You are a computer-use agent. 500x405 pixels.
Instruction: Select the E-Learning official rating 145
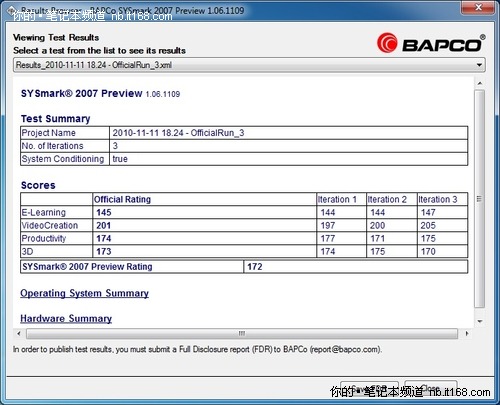[104, 212]
